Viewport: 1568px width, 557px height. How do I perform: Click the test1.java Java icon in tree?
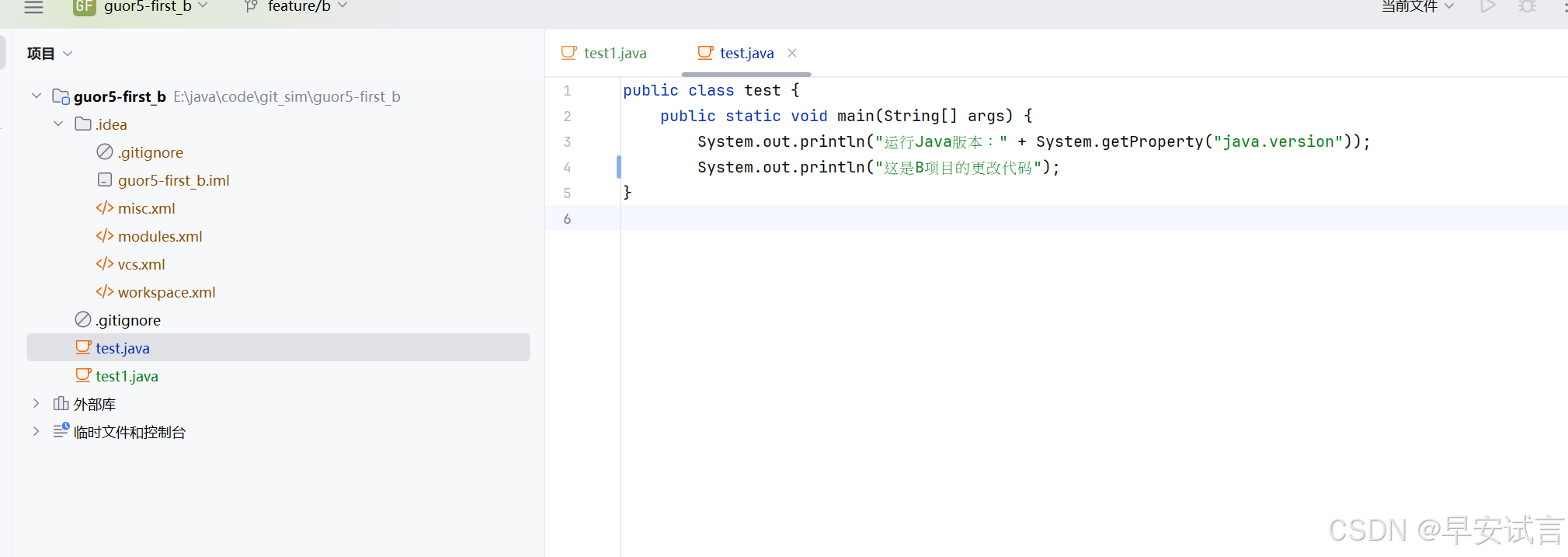pyautogui.click(x=83, y=374)
